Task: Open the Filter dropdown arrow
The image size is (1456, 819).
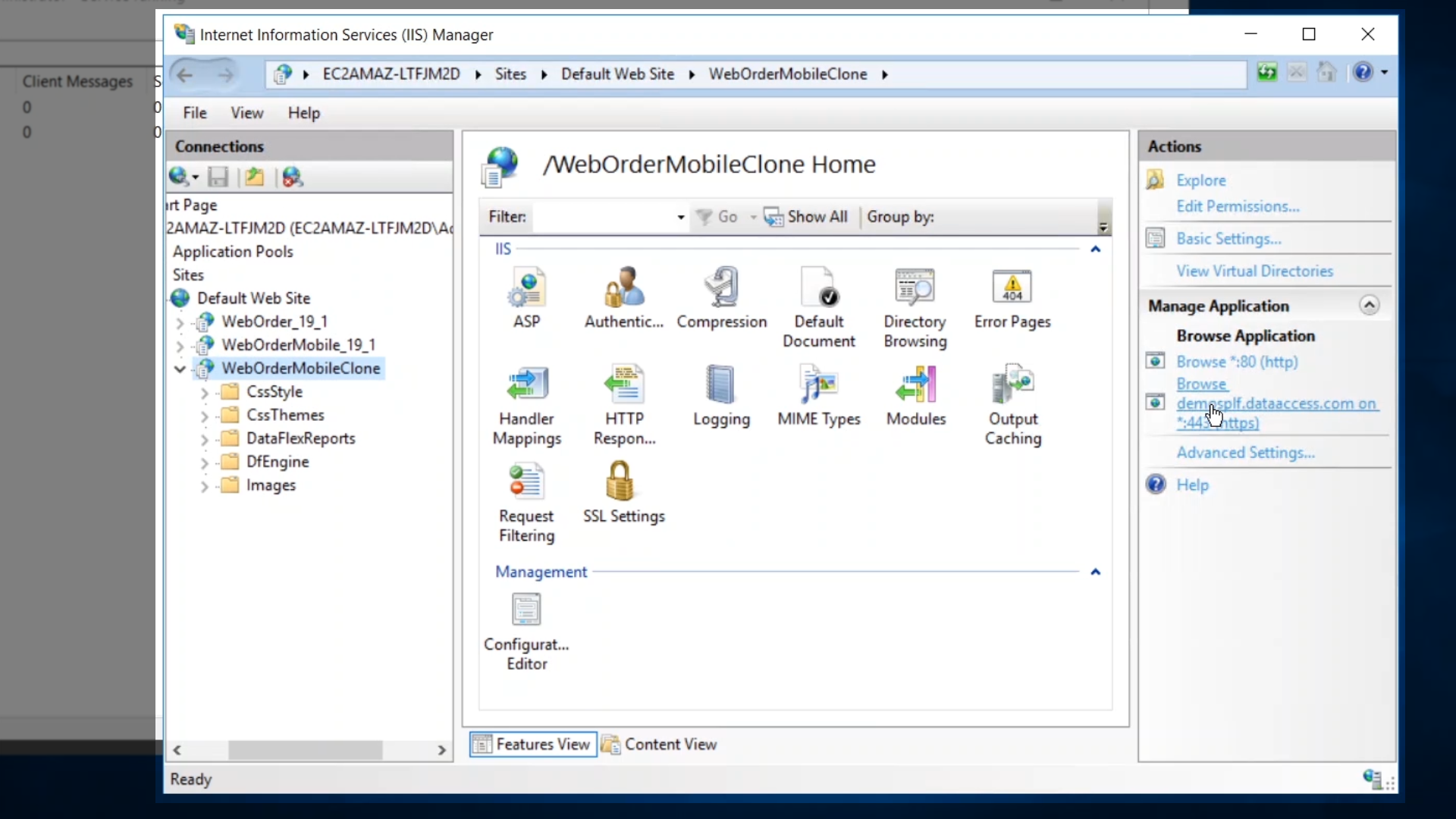Action: point(680,218)
